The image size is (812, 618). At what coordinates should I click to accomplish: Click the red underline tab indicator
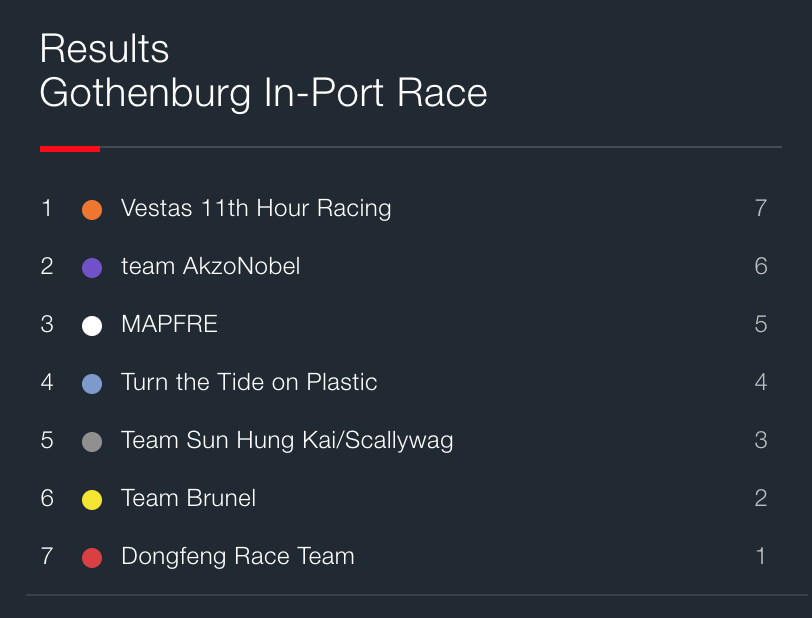[70, 149]
